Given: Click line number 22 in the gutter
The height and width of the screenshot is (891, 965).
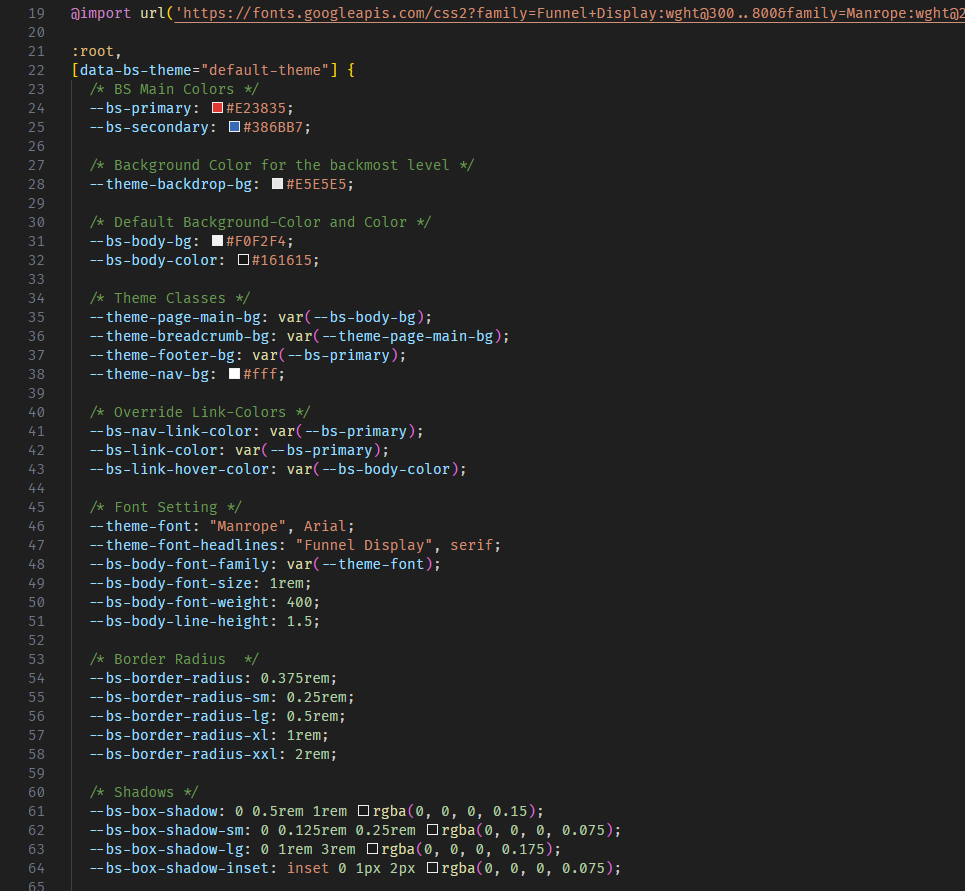Looking at the screenshot, I should click(x=36, y=70).
